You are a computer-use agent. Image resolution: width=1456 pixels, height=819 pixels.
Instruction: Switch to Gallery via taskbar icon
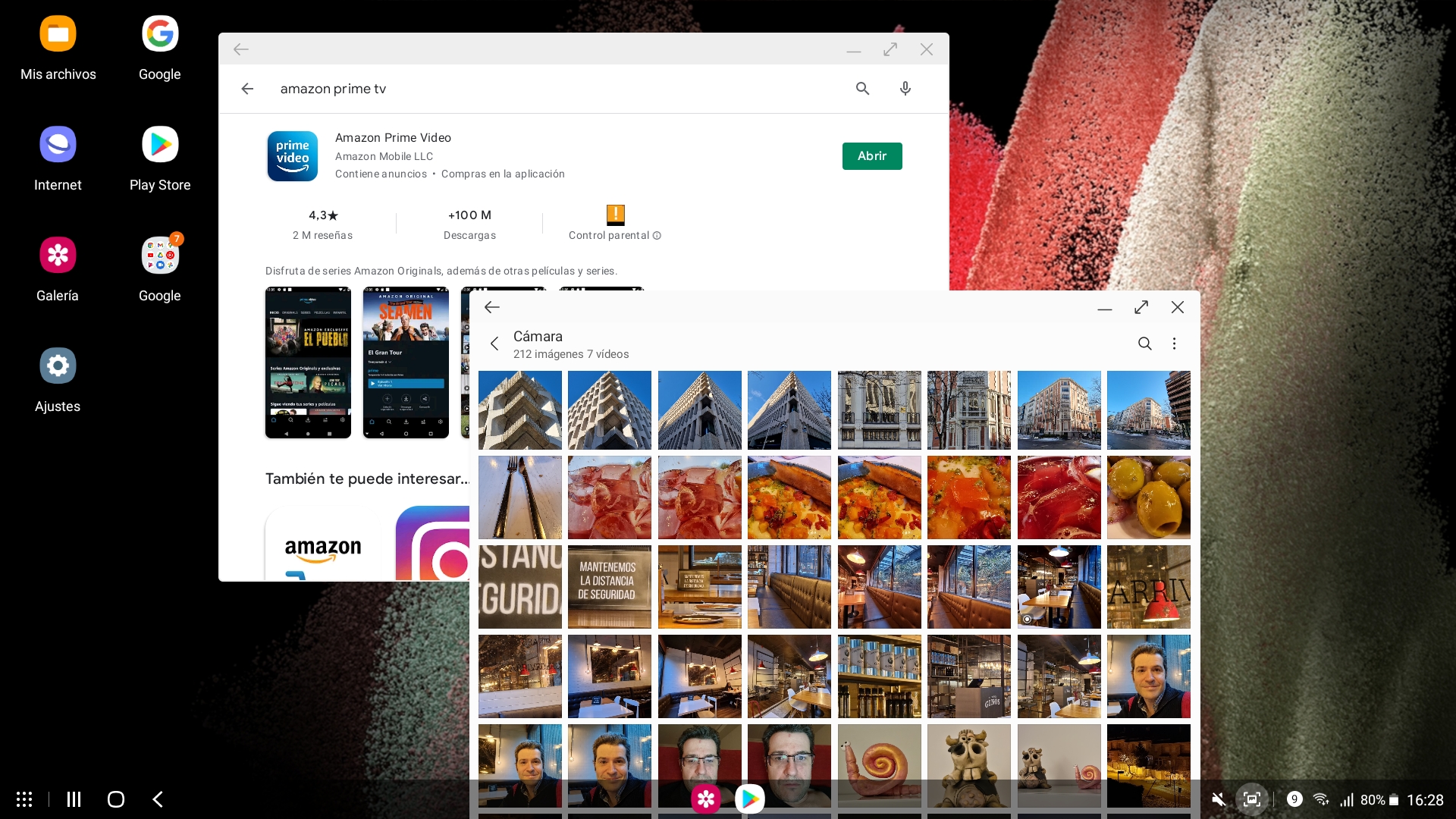click(706, 799)
